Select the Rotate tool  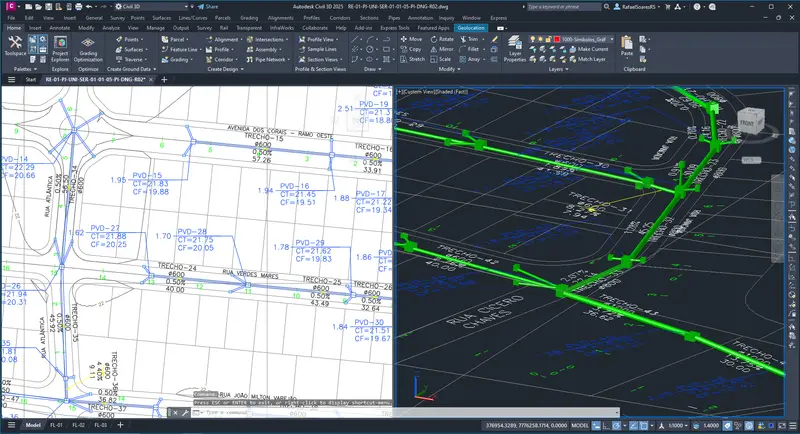tap(442, 39)
